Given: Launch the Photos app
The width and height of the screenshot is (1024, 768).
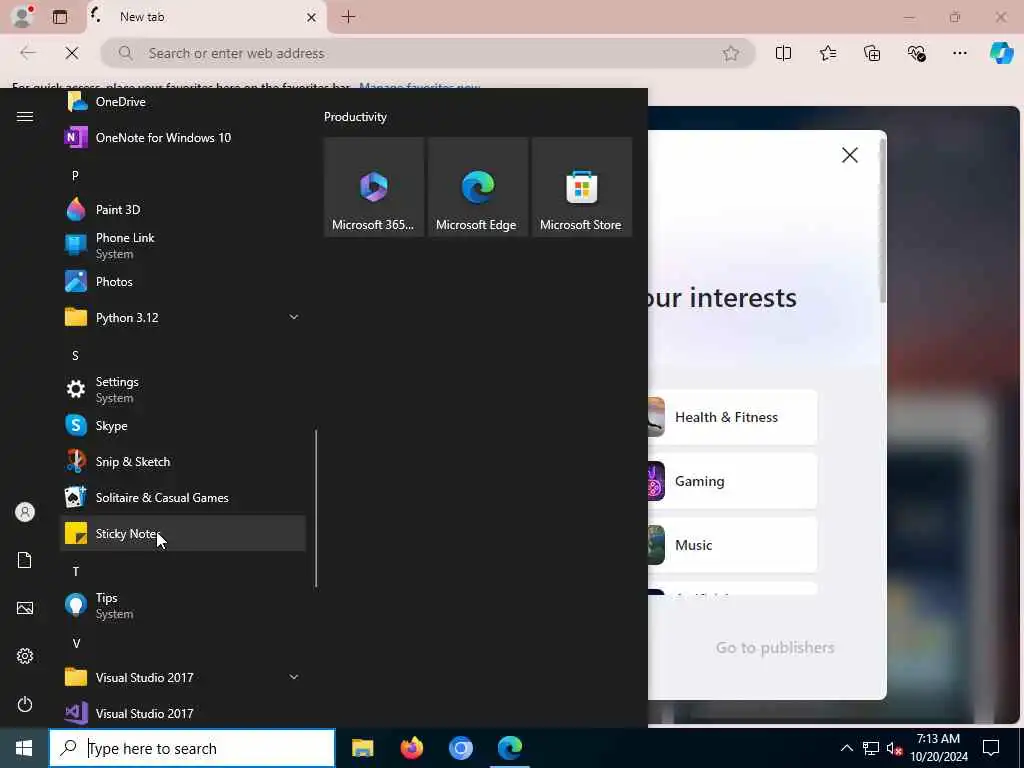Looking at the screenshot, I should tap(183, 281).
